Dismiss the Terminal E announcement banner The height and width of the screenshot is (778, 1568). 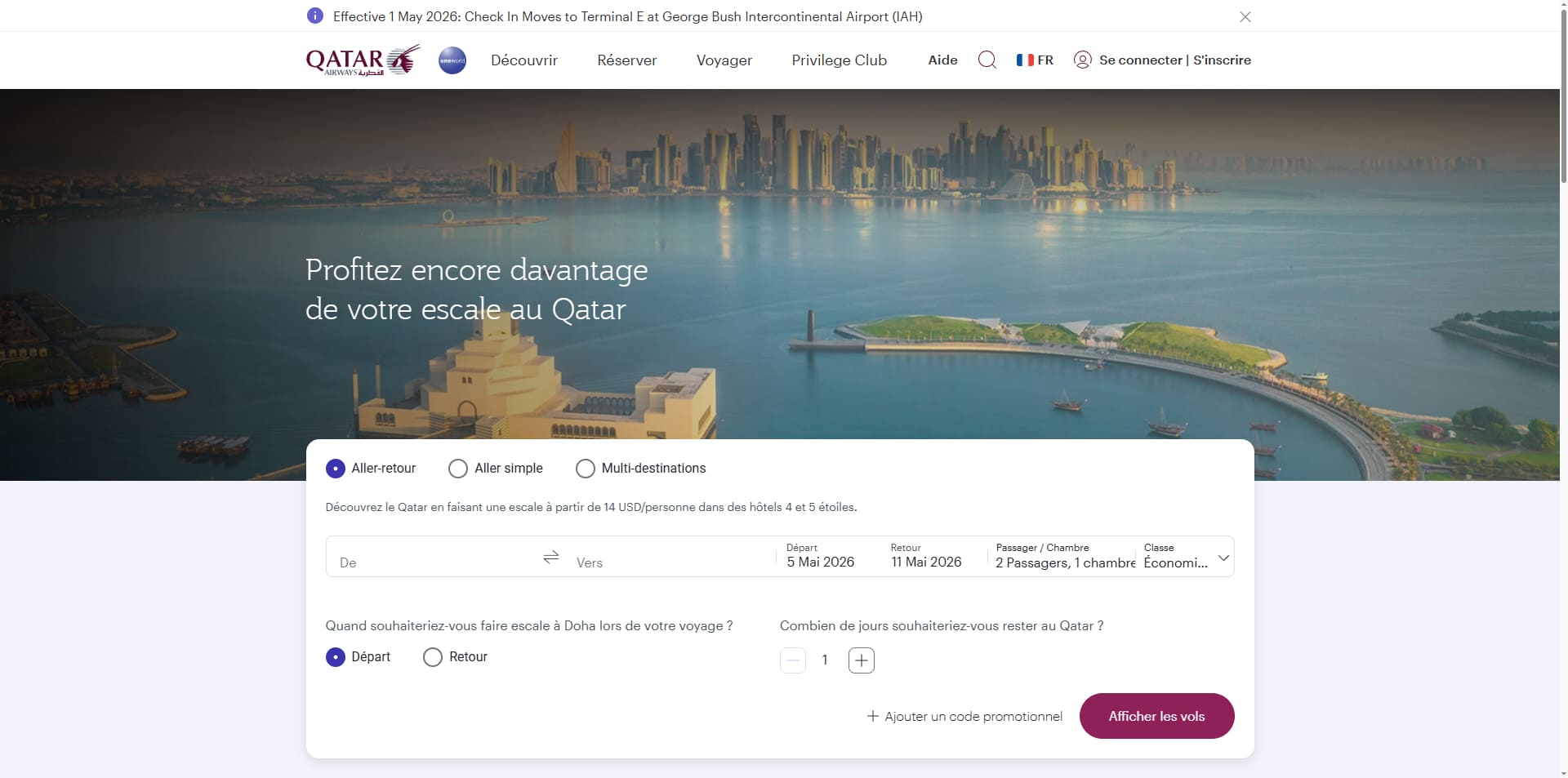(x=1245, y=16)
